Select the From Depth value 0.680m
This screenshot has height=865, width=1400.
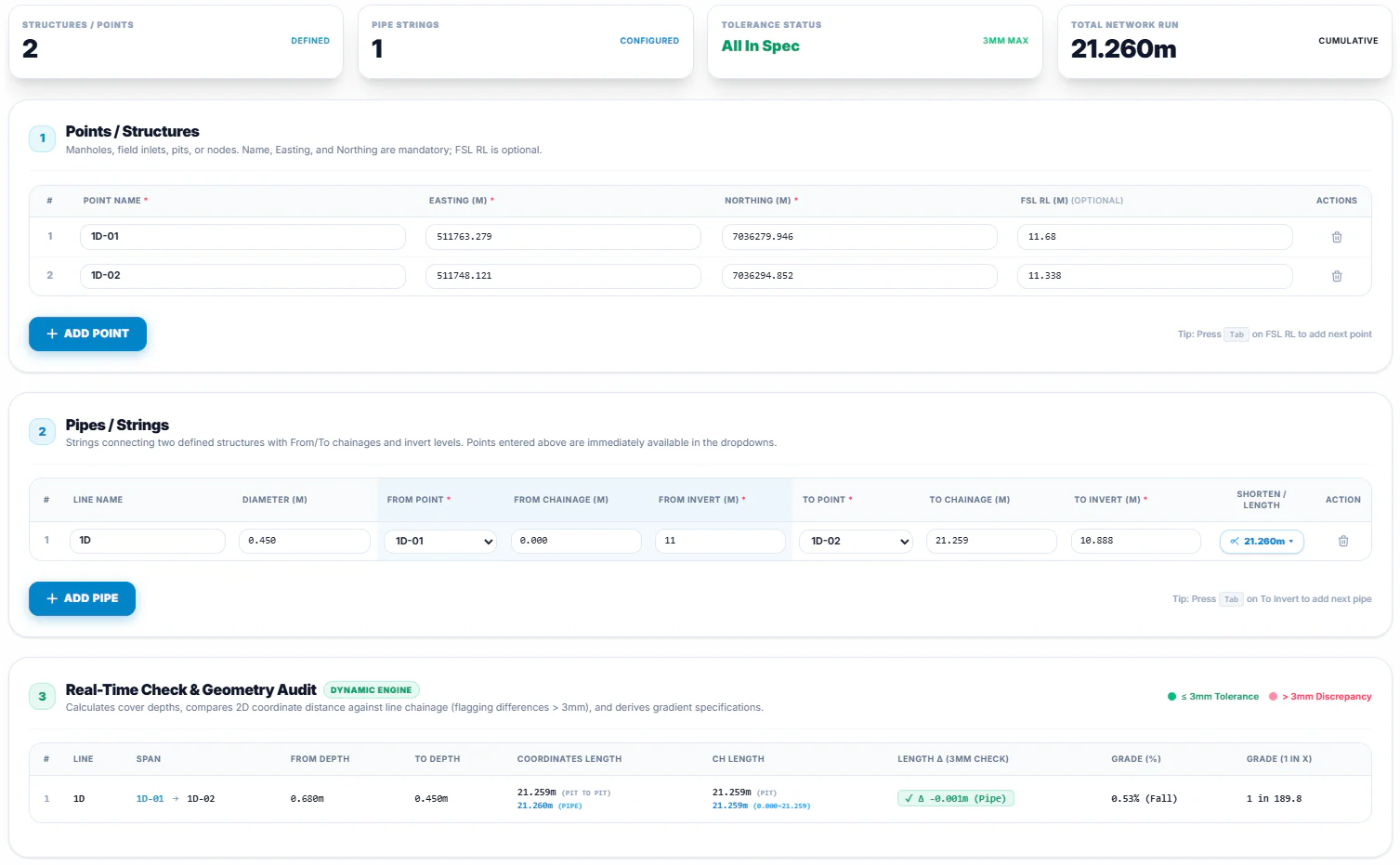[x=307, y=799]
